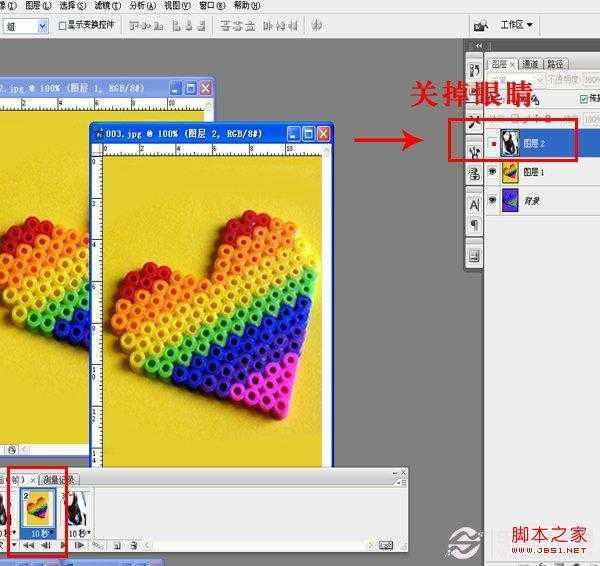
Task: Go to next frame in animation panel
Action: pyautogui.click(x=78, y=545)
